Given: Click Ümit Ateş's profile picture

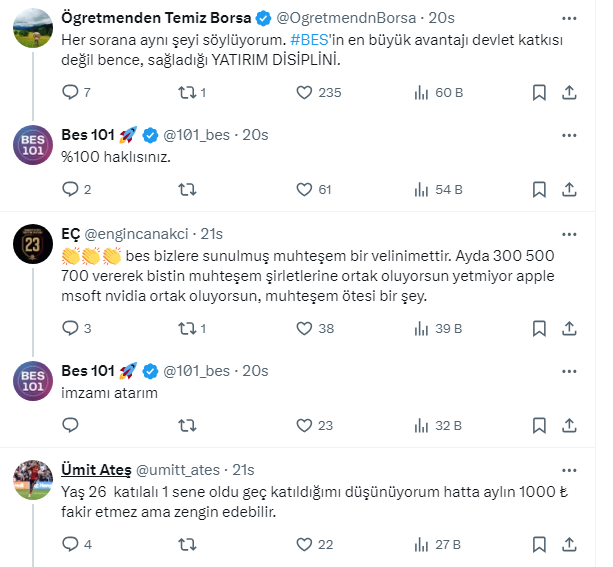Looking at the screenshot, I should [32, 478].
